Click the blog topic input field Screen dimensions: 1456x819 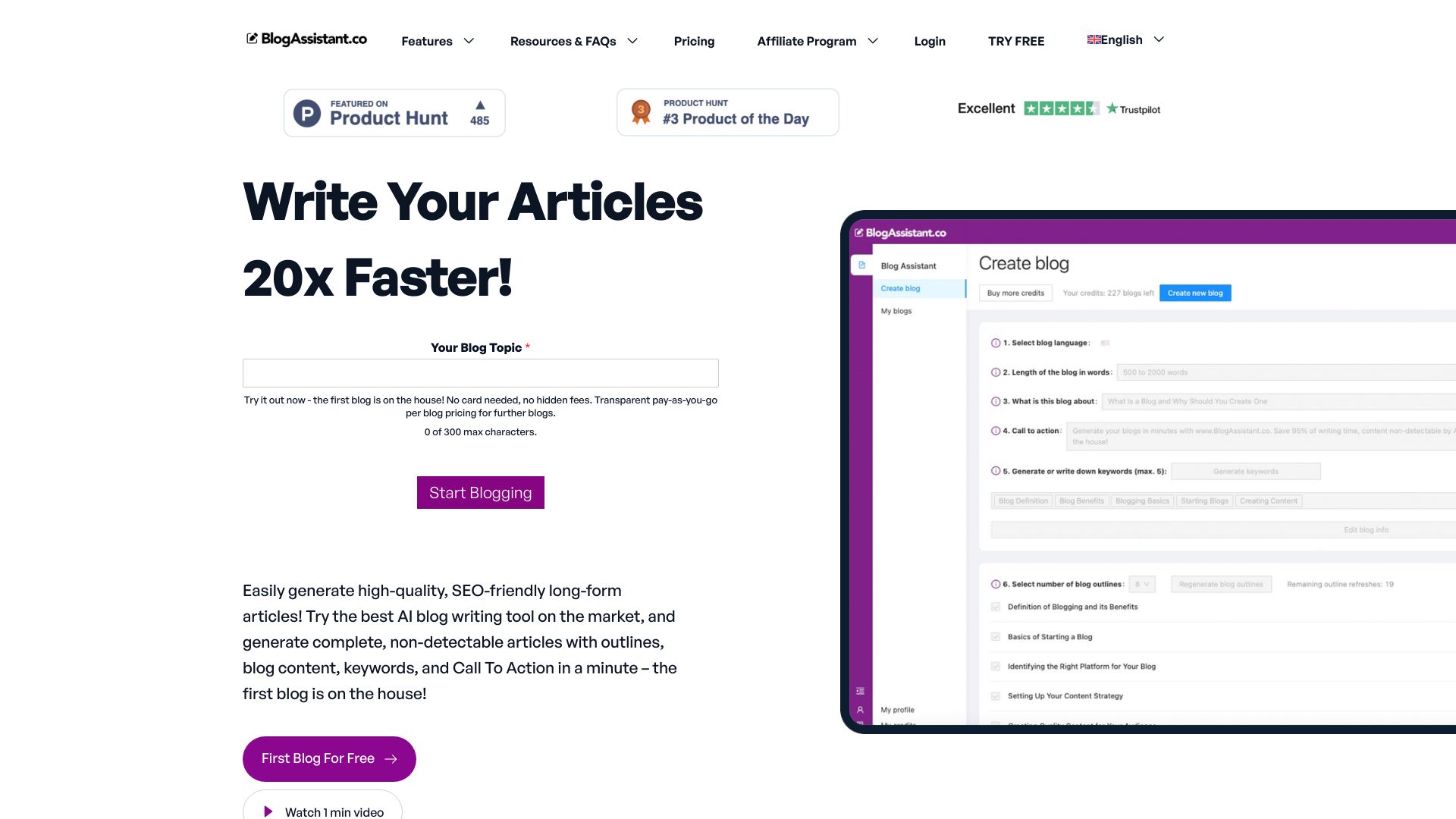click(x=480, y=373)
